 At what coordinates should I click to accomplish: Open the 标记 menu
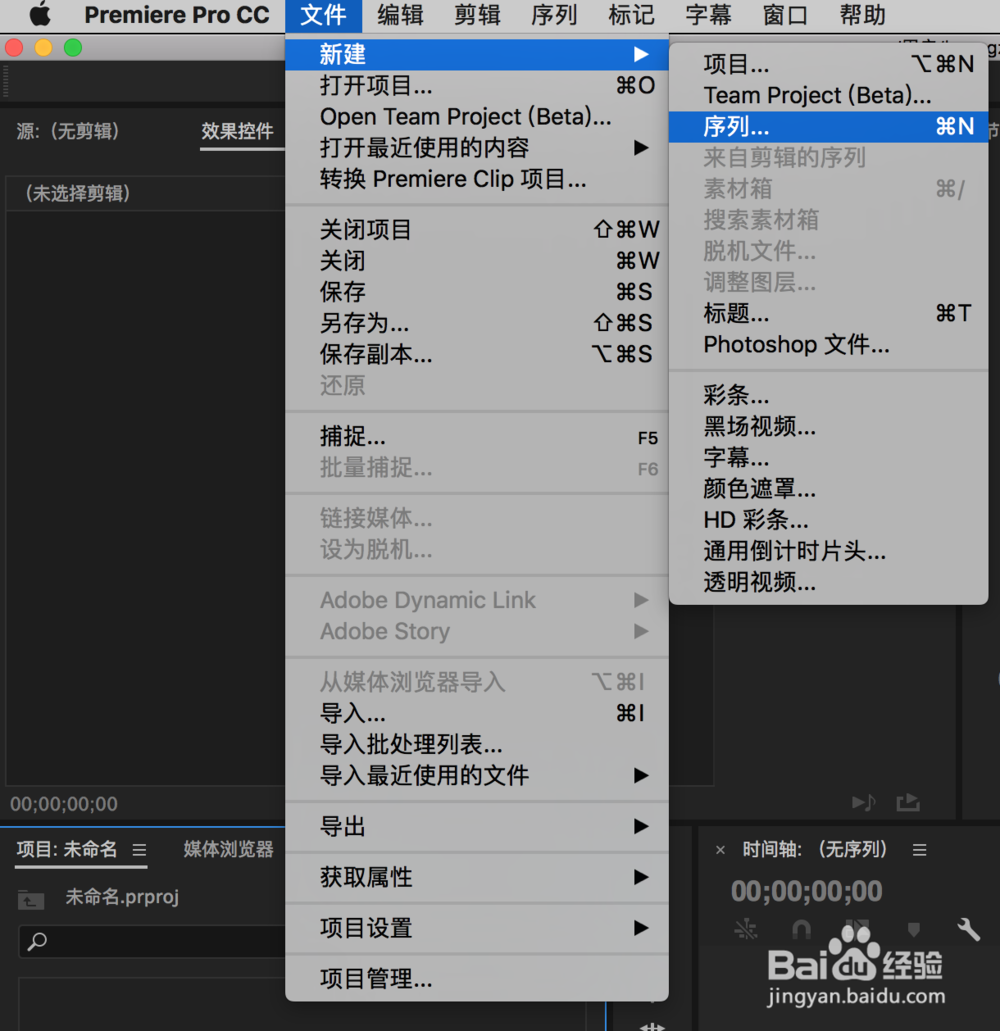pyautogui.click(x=631, y=15)
